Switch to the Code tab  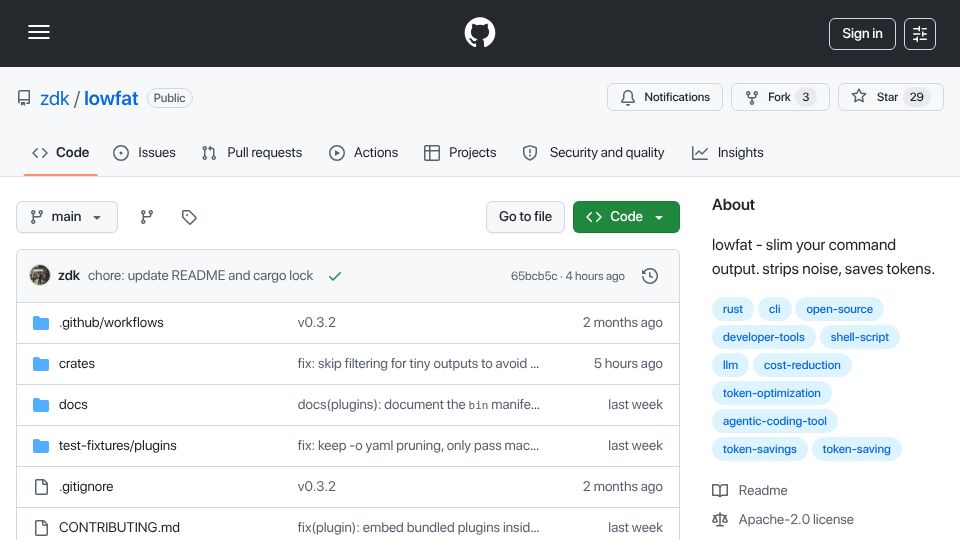pyautogui.click(x=61, y=152)
